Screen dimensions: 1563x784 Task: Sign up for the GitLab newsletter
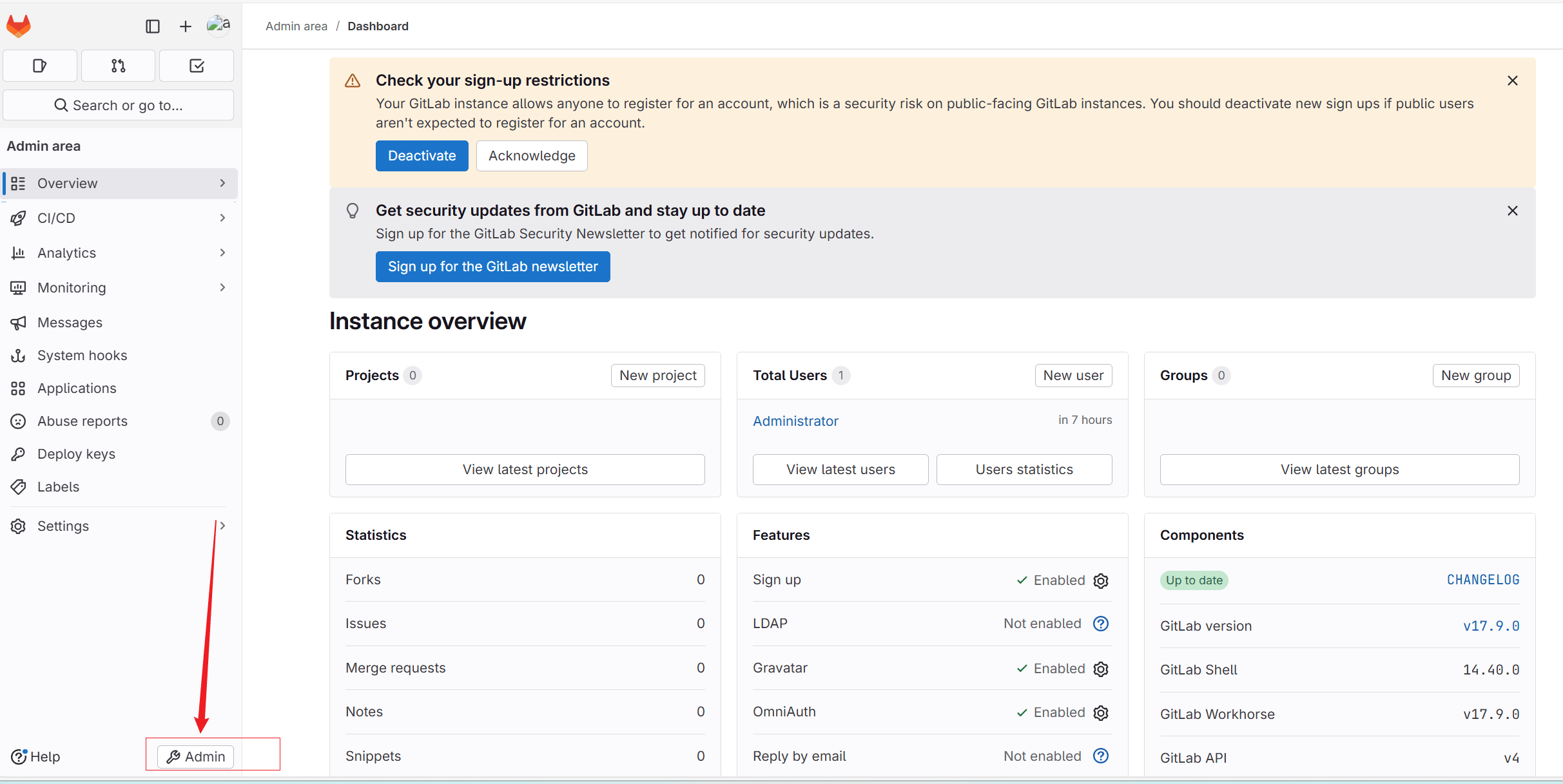(493, 267)
